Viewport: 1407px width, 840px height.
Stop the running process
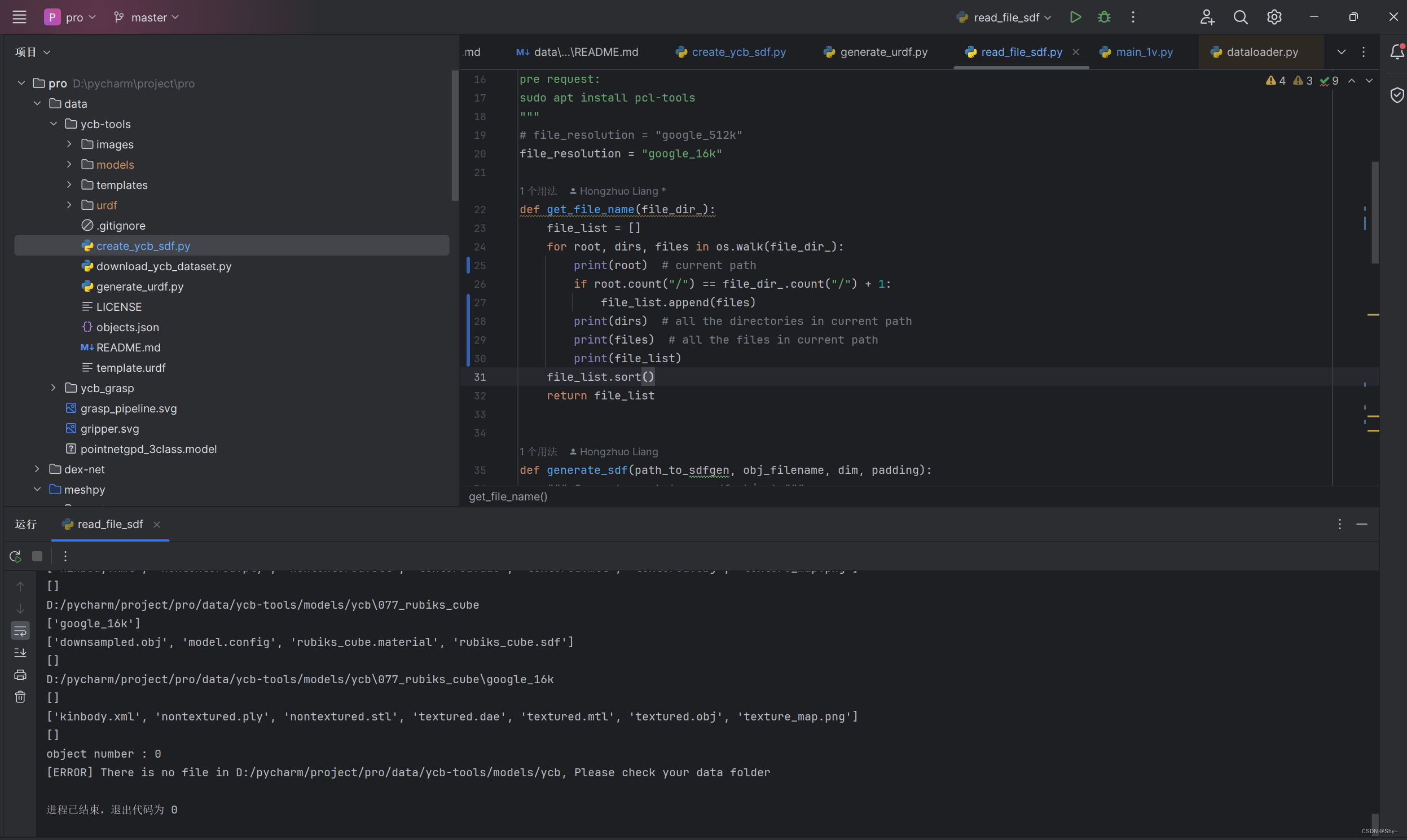[x=37, y=556]
